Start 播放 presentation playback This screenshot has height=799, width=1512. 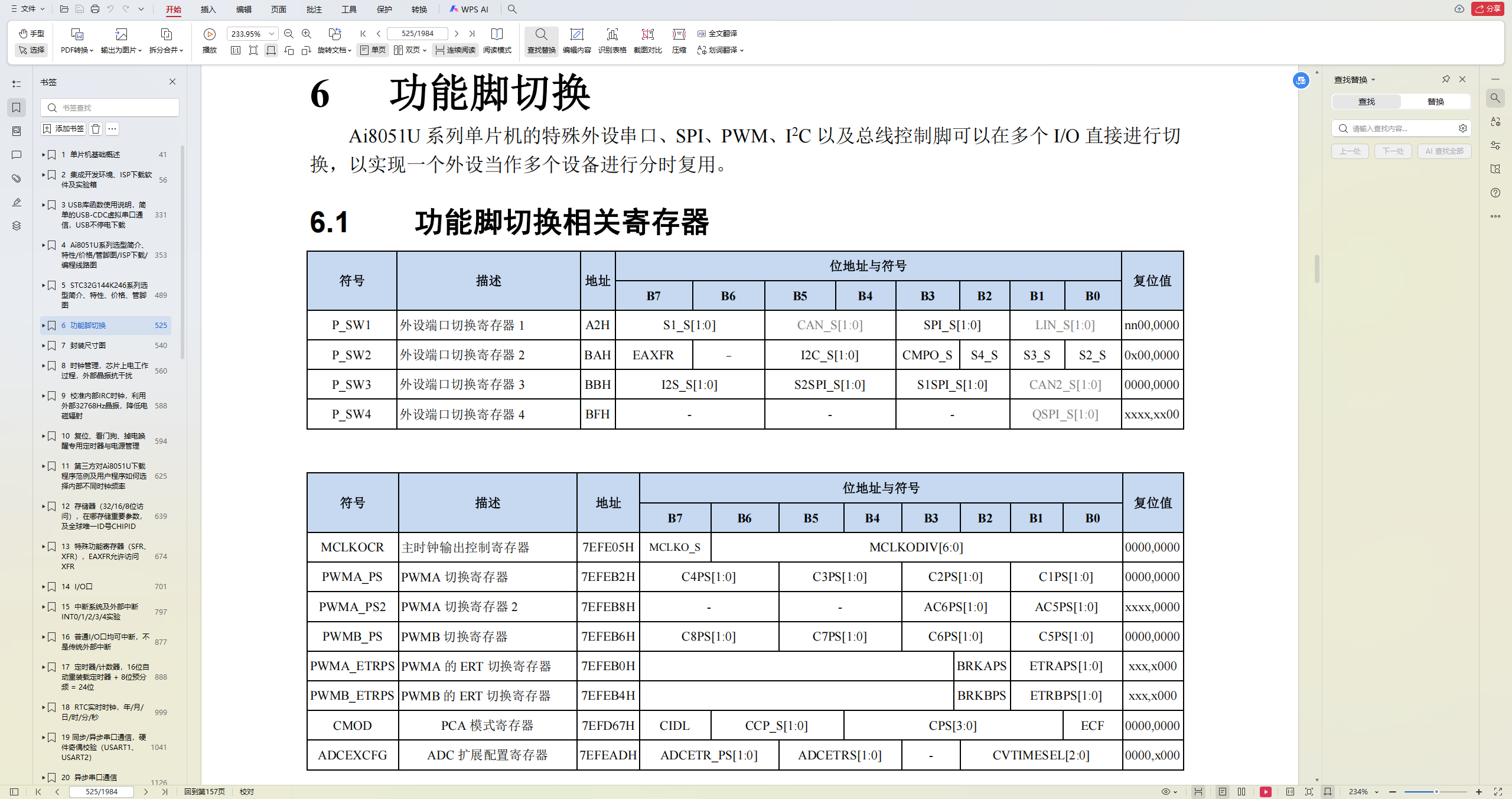click(x=209, y=40)
